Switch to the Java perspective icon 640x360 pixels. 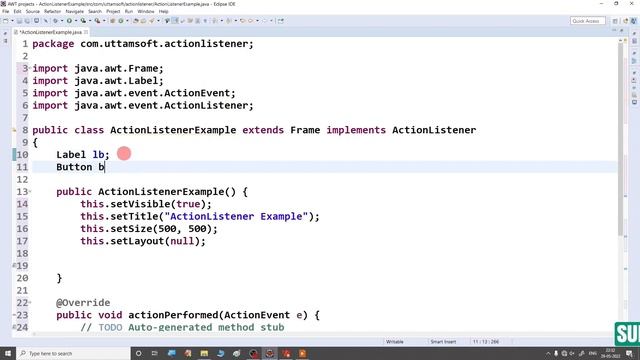633,21
